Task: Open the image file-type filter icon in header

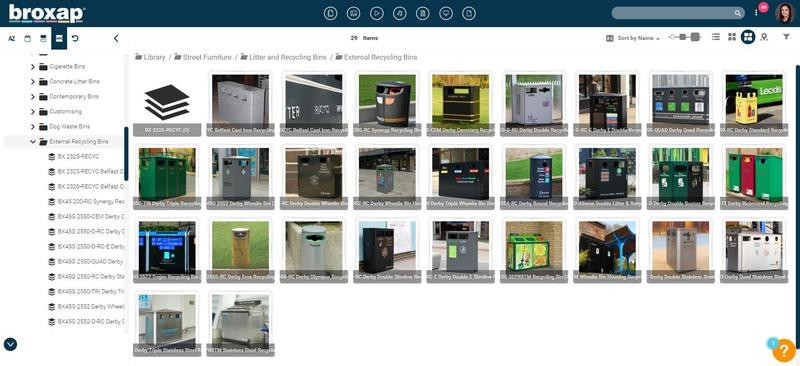Action: pyautogui.click(x=354, y=13)
